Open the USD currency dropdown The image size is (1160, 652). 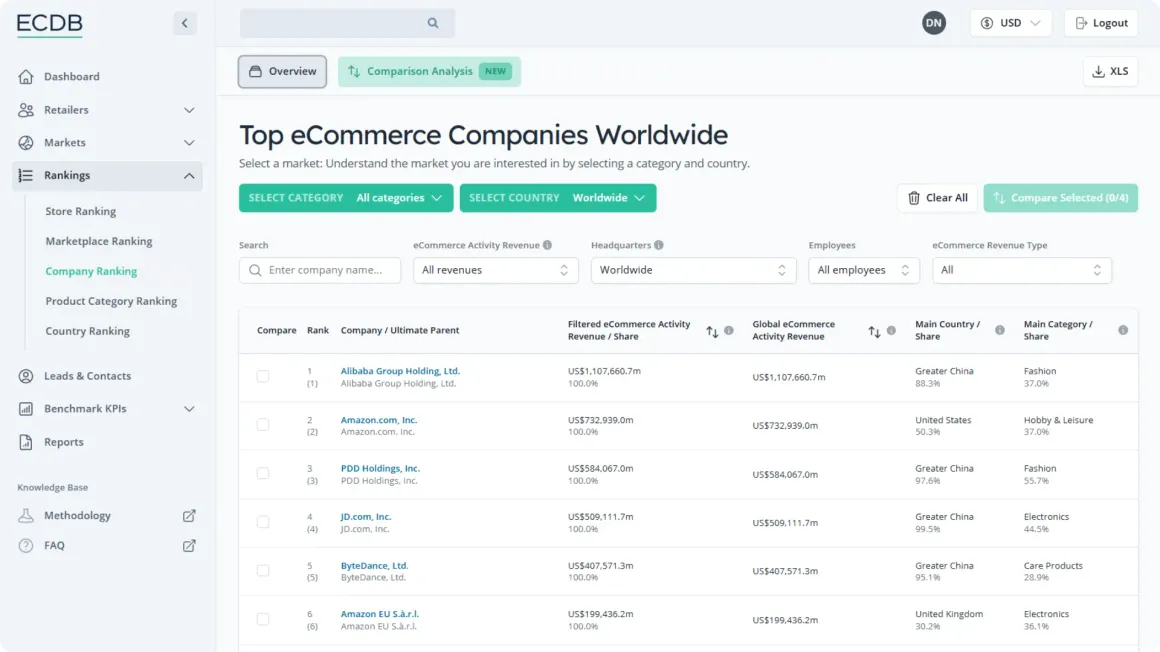pyautogui.click(x=1011, y=23)
